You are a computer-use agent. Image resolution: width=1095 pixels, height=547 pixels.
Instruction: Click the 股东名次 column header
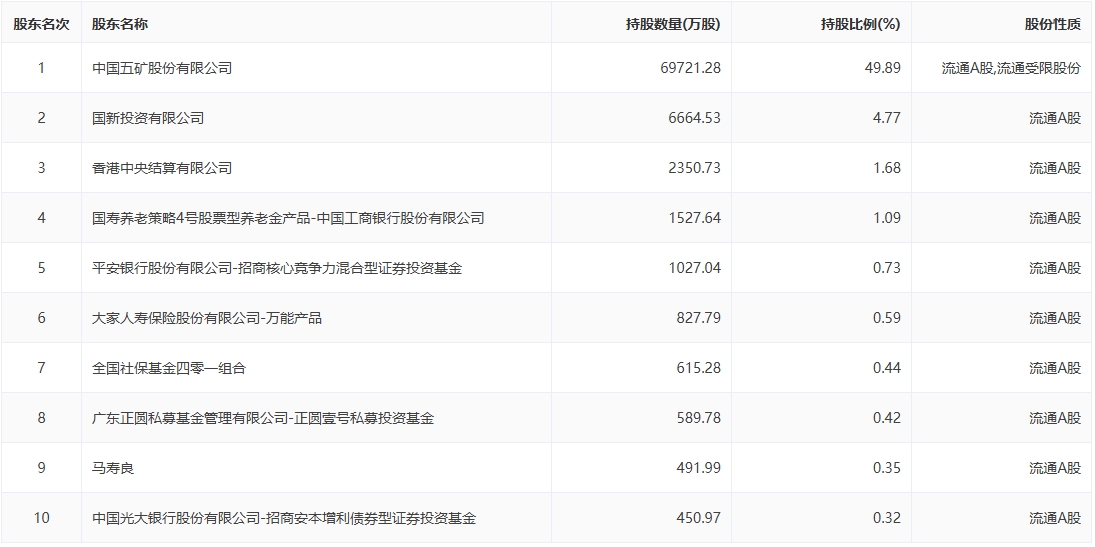[x=41, y=24]
